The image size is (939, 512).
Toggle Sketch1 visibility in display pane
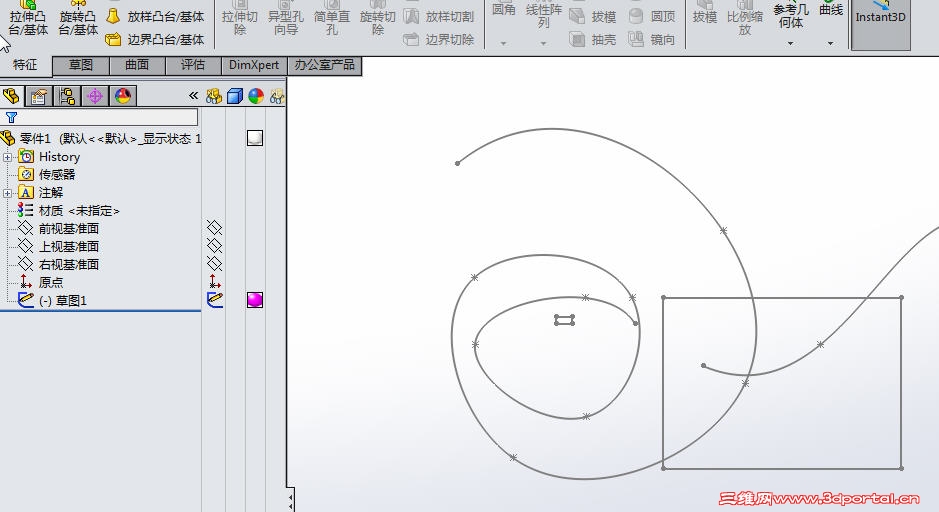coord(214,299)
